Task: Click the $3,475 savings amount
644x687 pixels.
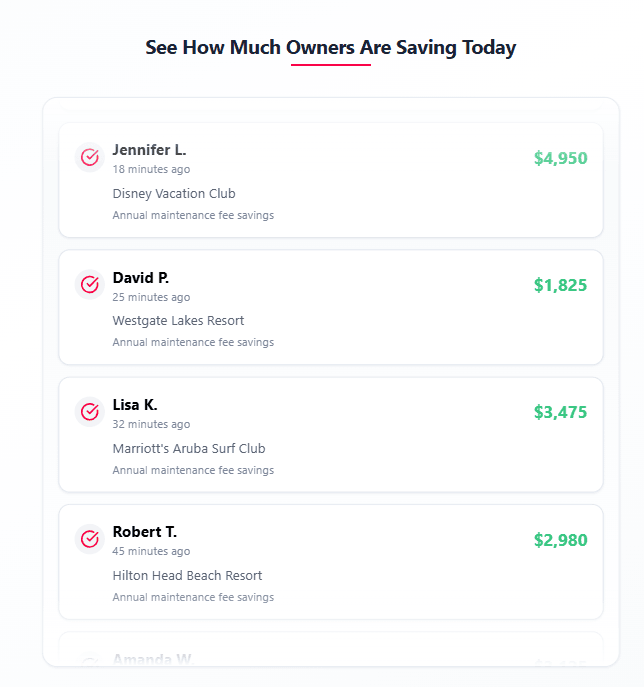Action: 560,412
